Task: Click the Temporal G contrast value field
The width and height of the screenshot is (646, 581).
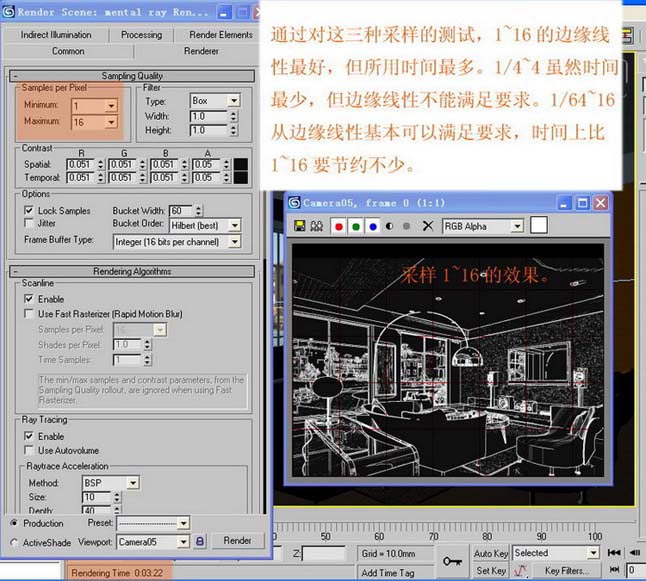Action: pyautogui.click(x=123, y=178)
